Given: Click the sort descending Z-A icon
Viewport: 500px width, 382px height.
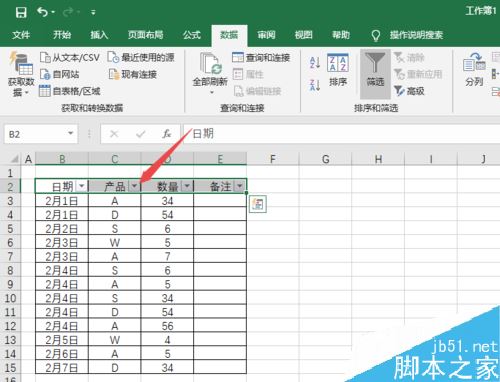Looking at the screenshot, I should click(315, 85).
